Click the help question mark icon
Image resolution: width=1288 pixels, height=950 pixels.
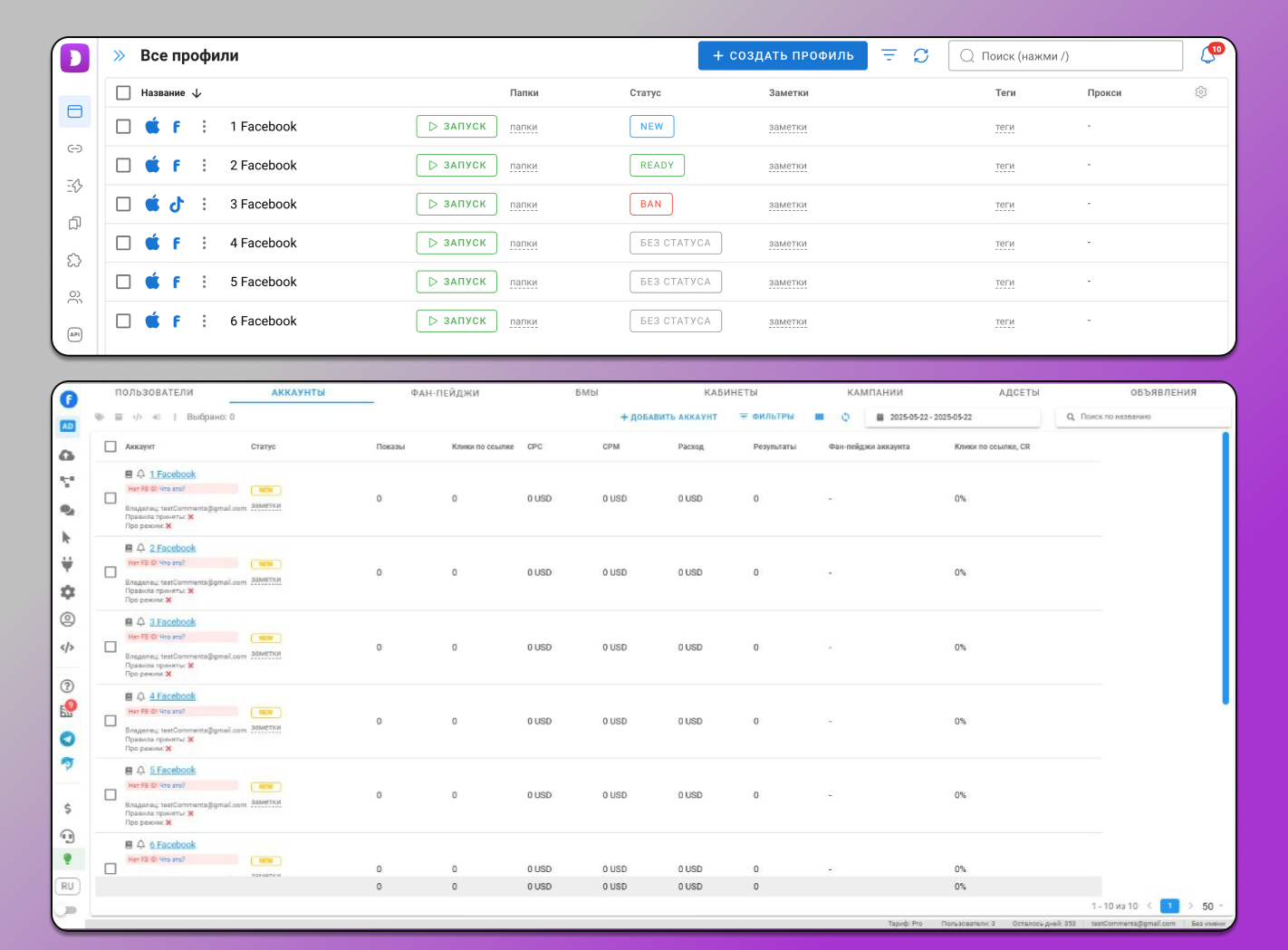pos(67,686)
